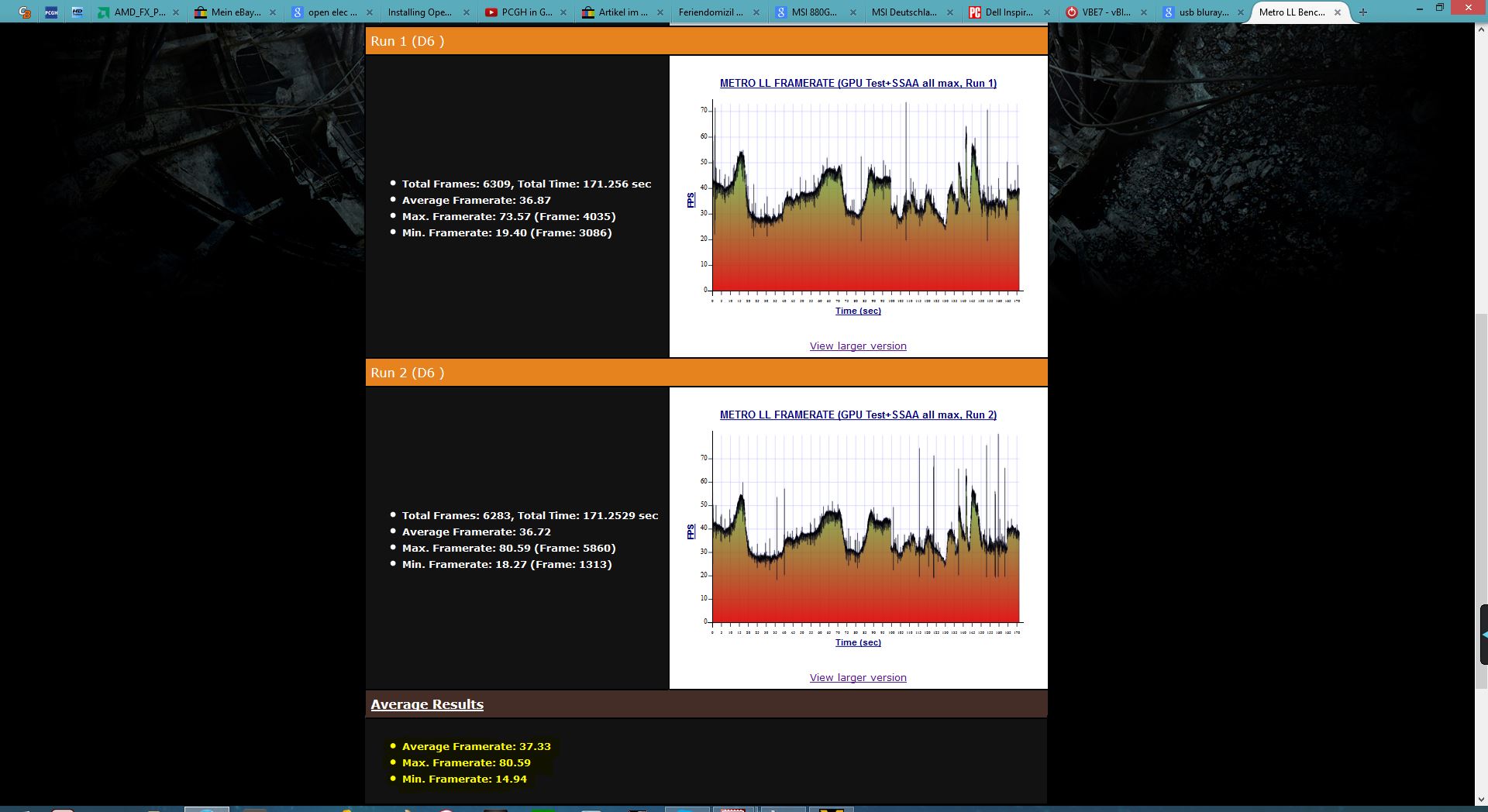
Task: Select Run 2 Average Framerate: 36.72
Action: click(476, 532)
